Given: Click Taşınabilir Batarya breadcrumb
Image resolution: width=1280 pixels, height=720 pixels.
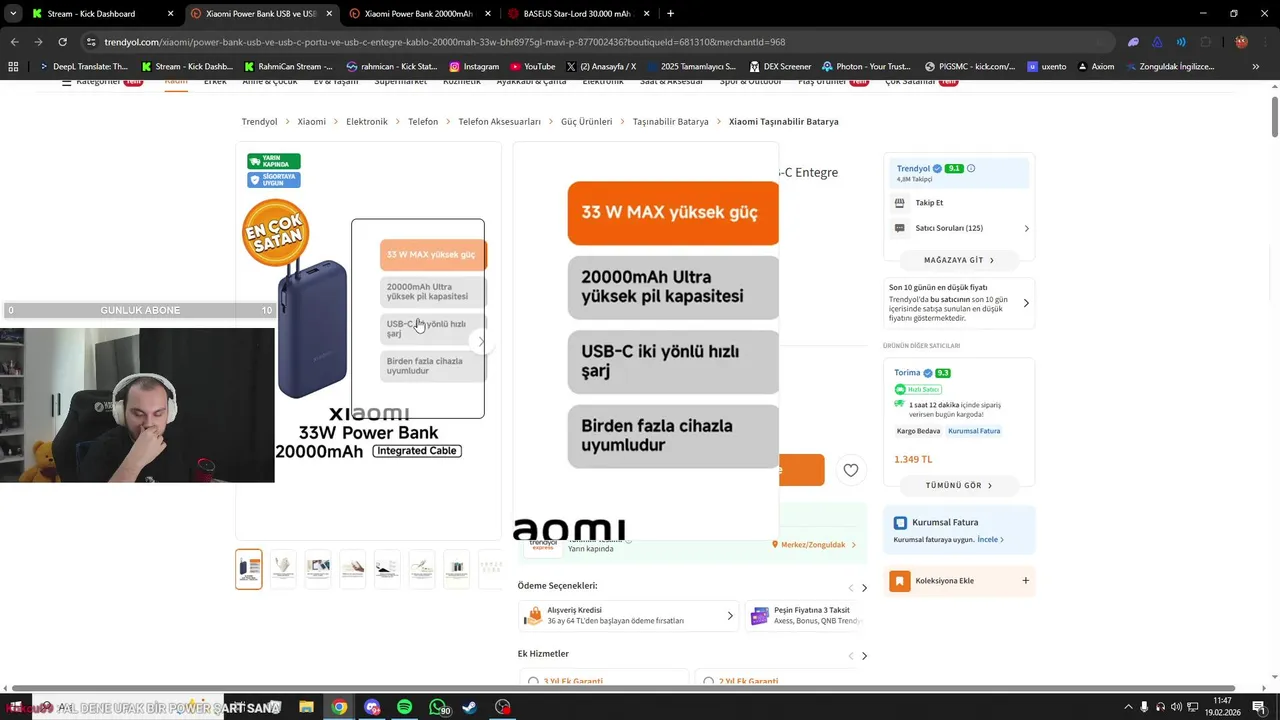Looking at the screenshot, I should [x=670, y=122].
